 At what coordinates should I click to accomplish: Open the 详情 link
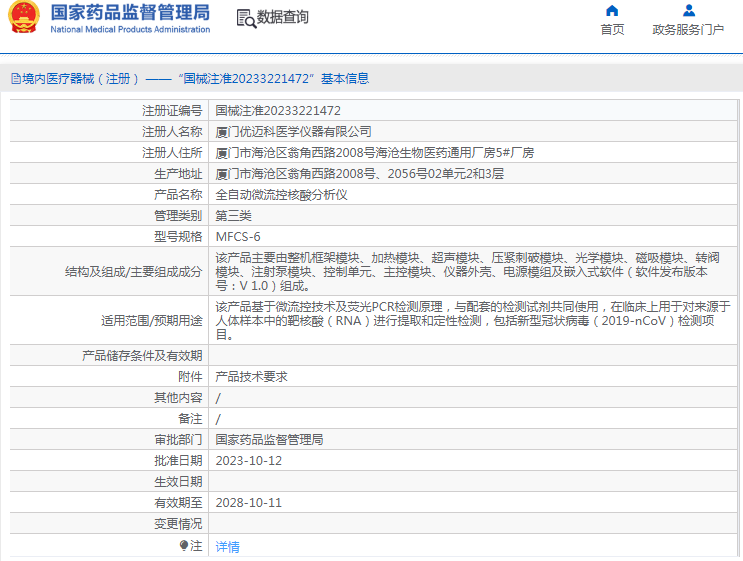pyautogui.click(x=227, y=547)
